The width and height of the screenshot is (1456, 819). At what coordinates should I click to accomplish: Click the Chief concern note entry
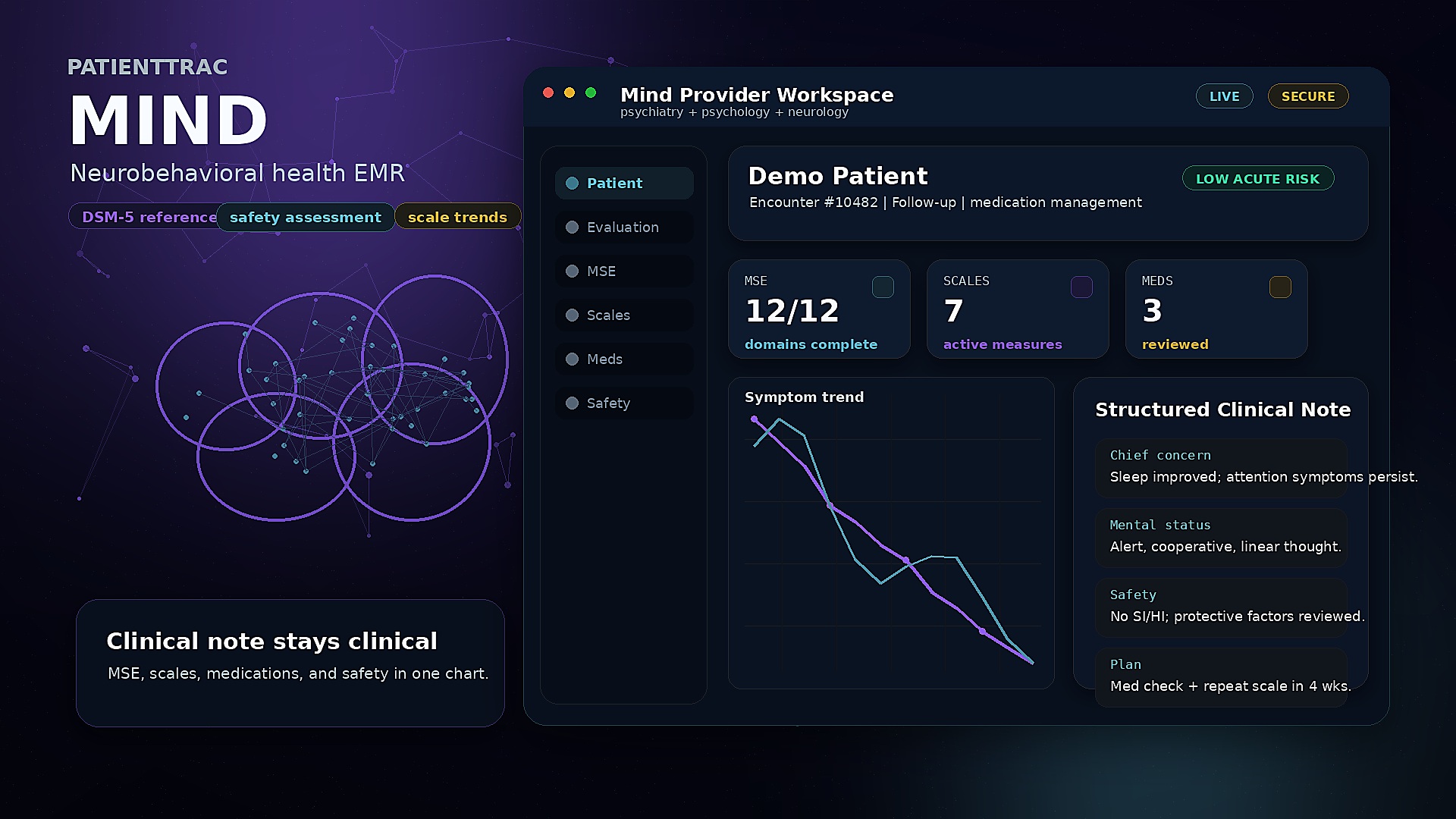(1221, 468)
